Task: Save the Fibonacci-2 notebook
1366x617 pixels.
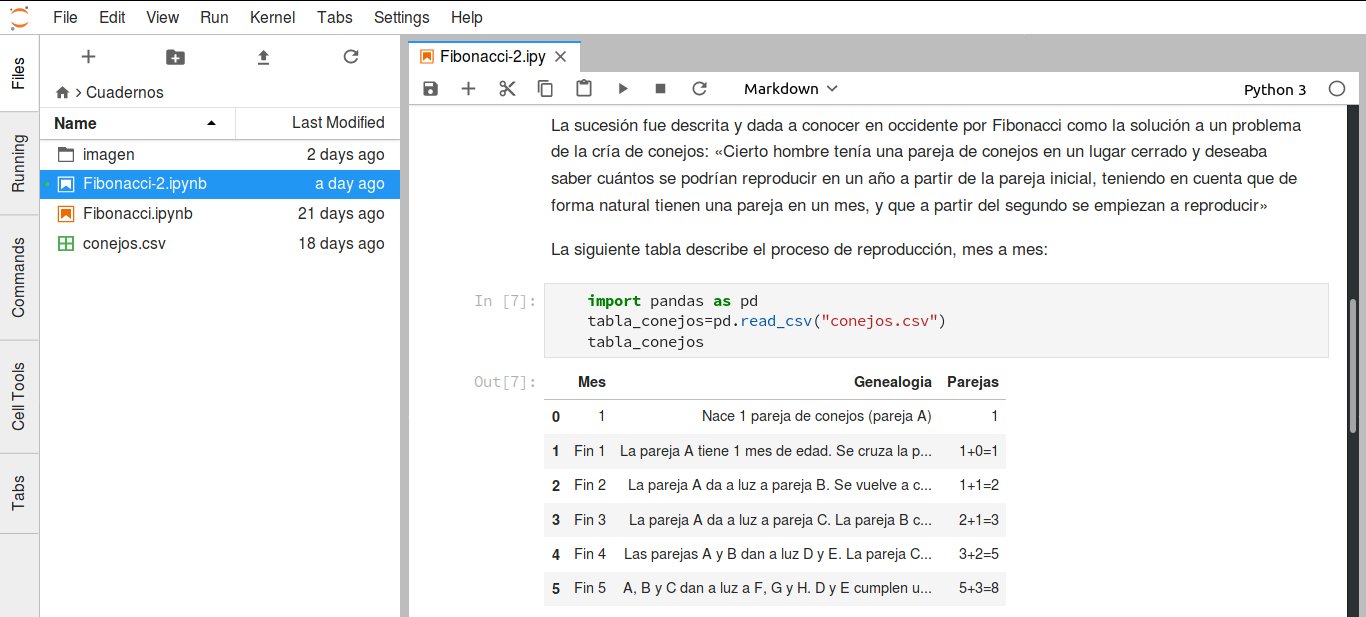Action: (430, 88)
